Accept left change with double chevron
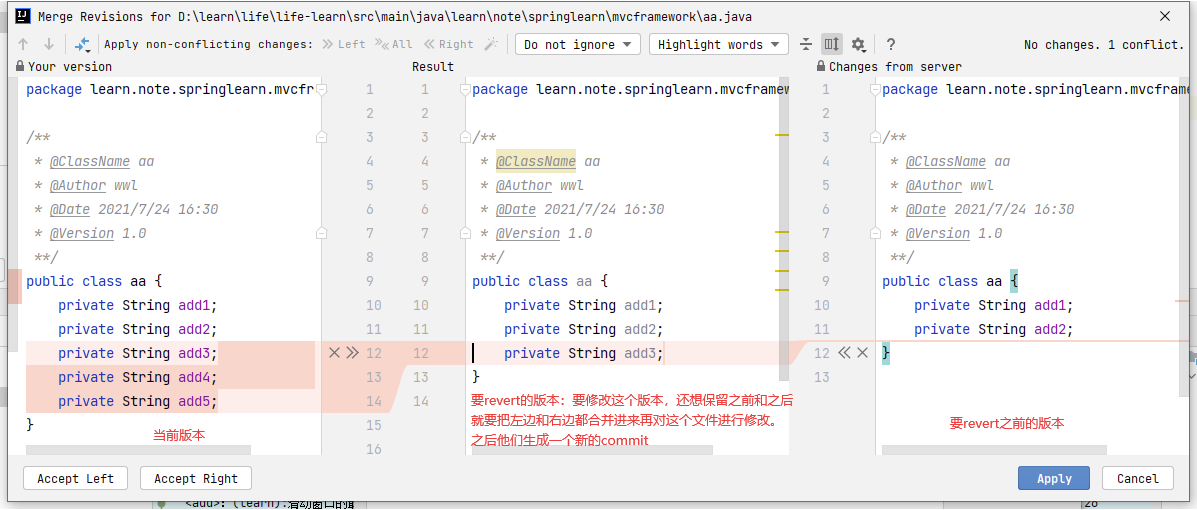Screen dimensions: 1197x510 tap(352, 353)
